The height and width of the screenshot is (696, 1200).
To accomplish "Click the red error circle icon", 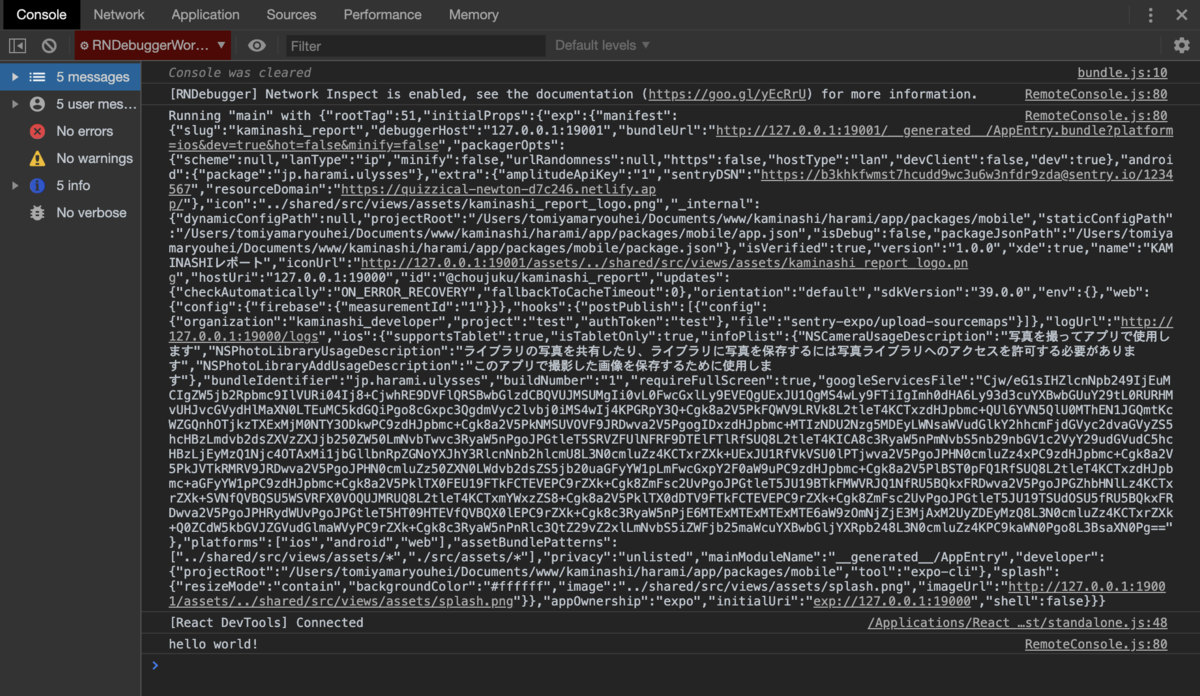I will (37, 131).
